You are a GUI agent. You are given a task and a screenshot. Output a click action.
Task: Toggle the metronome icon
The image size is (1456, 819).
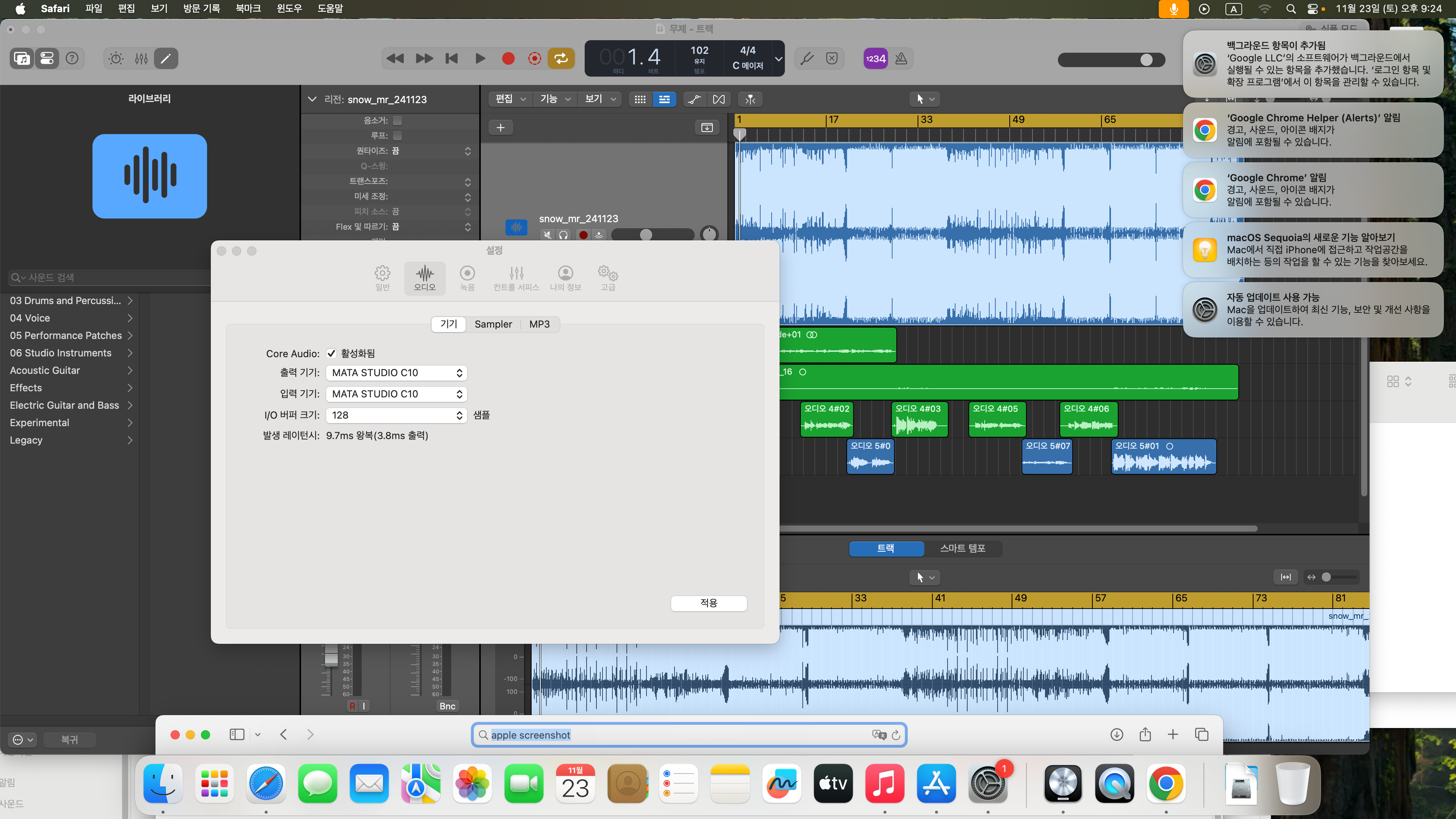coord(901,58)
